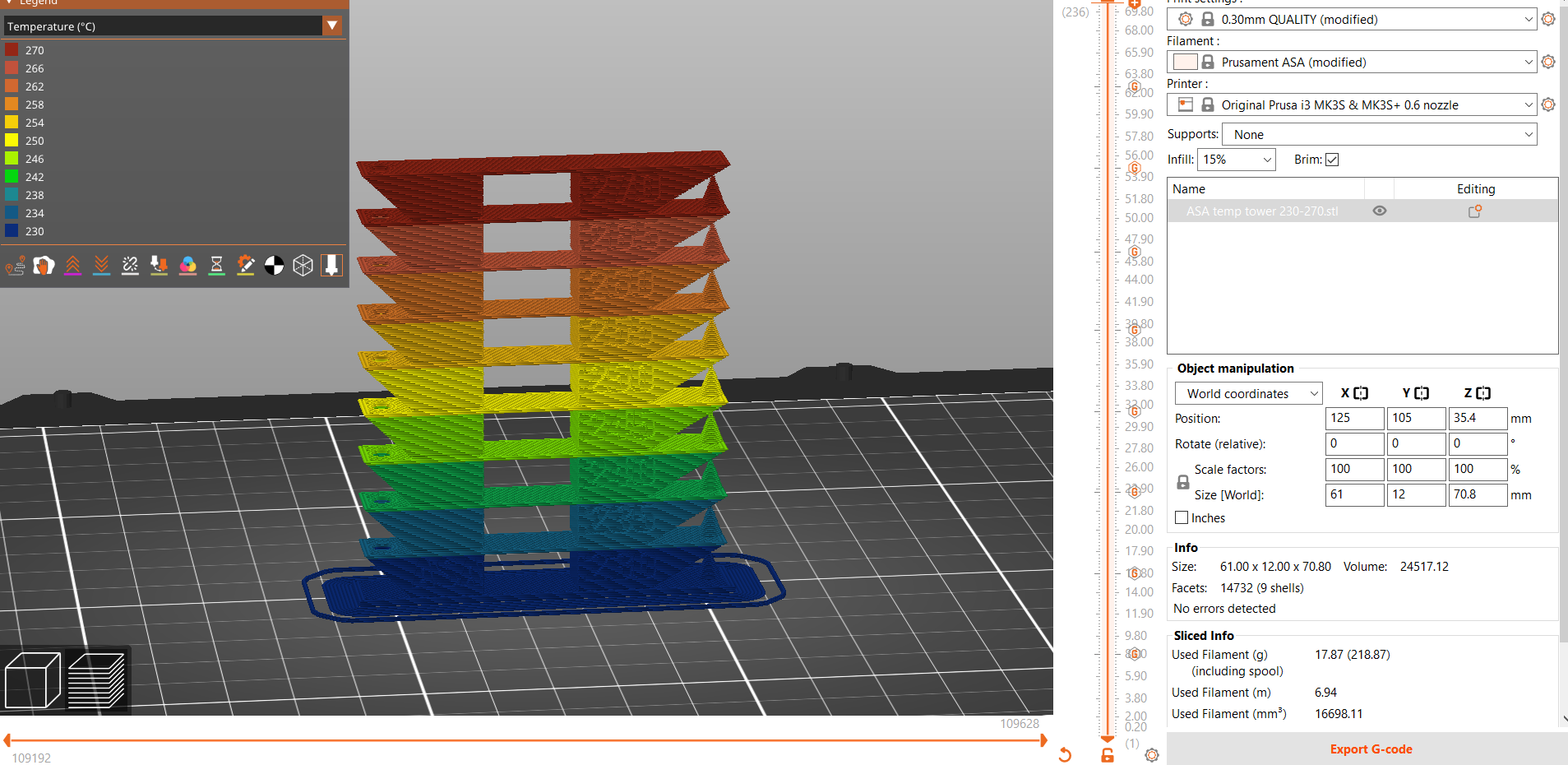Click Position X field showing 125
1568x765 pixels.
click(1354, 418)
